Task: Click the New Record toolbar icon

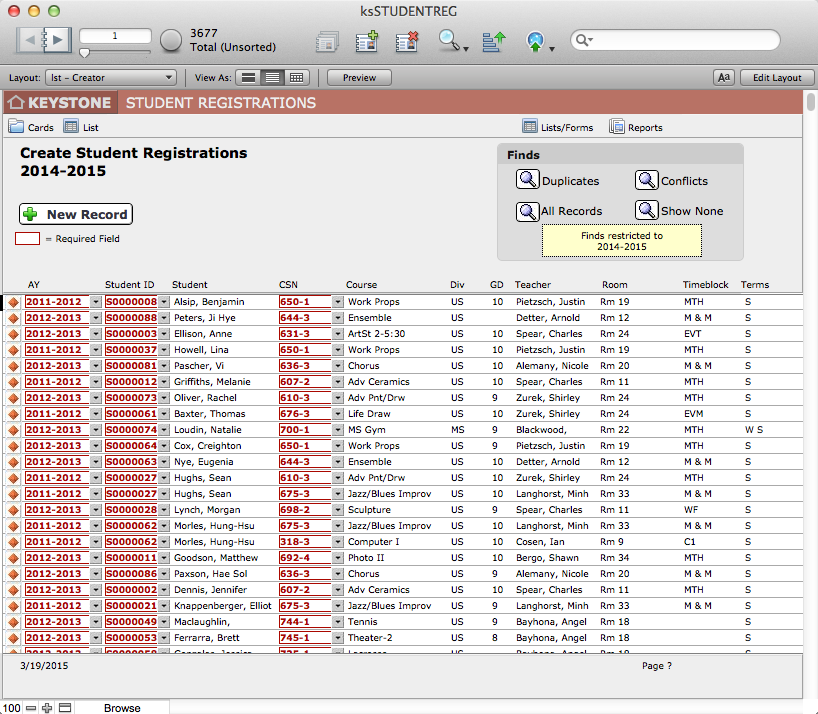Action: pyautogui.click(x=366, y=41)
